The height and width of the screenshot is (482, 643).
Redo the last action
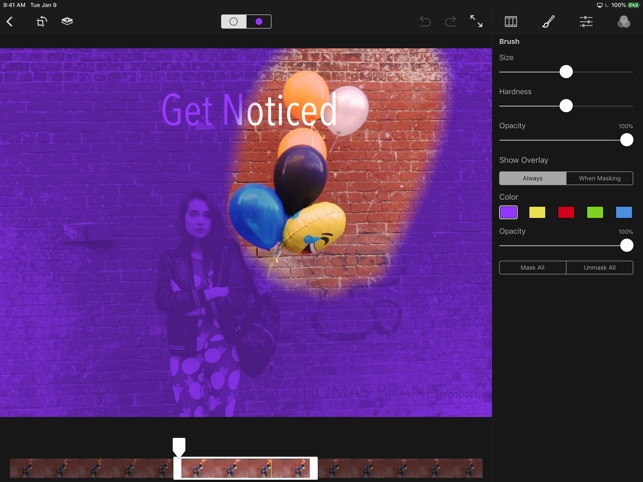tap(450, 21)
